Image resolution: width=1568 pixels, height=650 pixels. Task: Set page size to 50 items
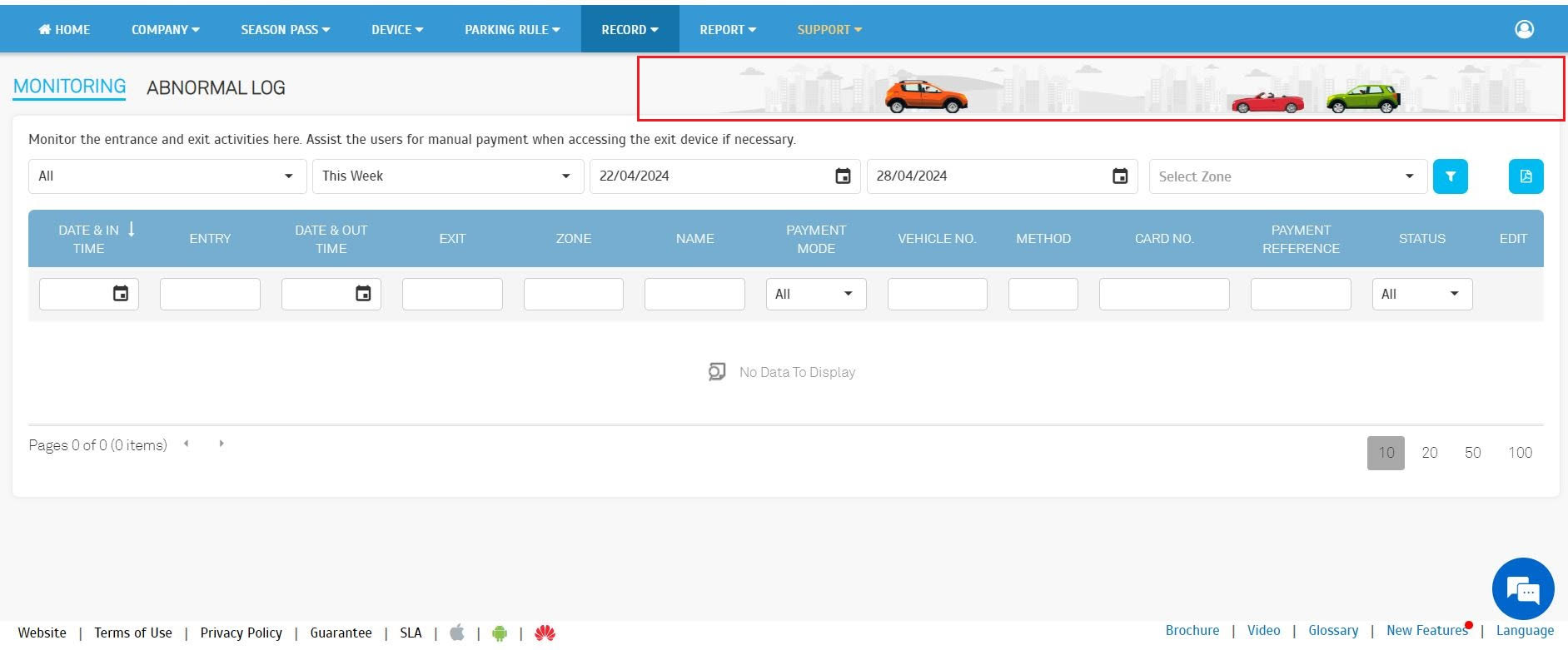click(1472, 453)
